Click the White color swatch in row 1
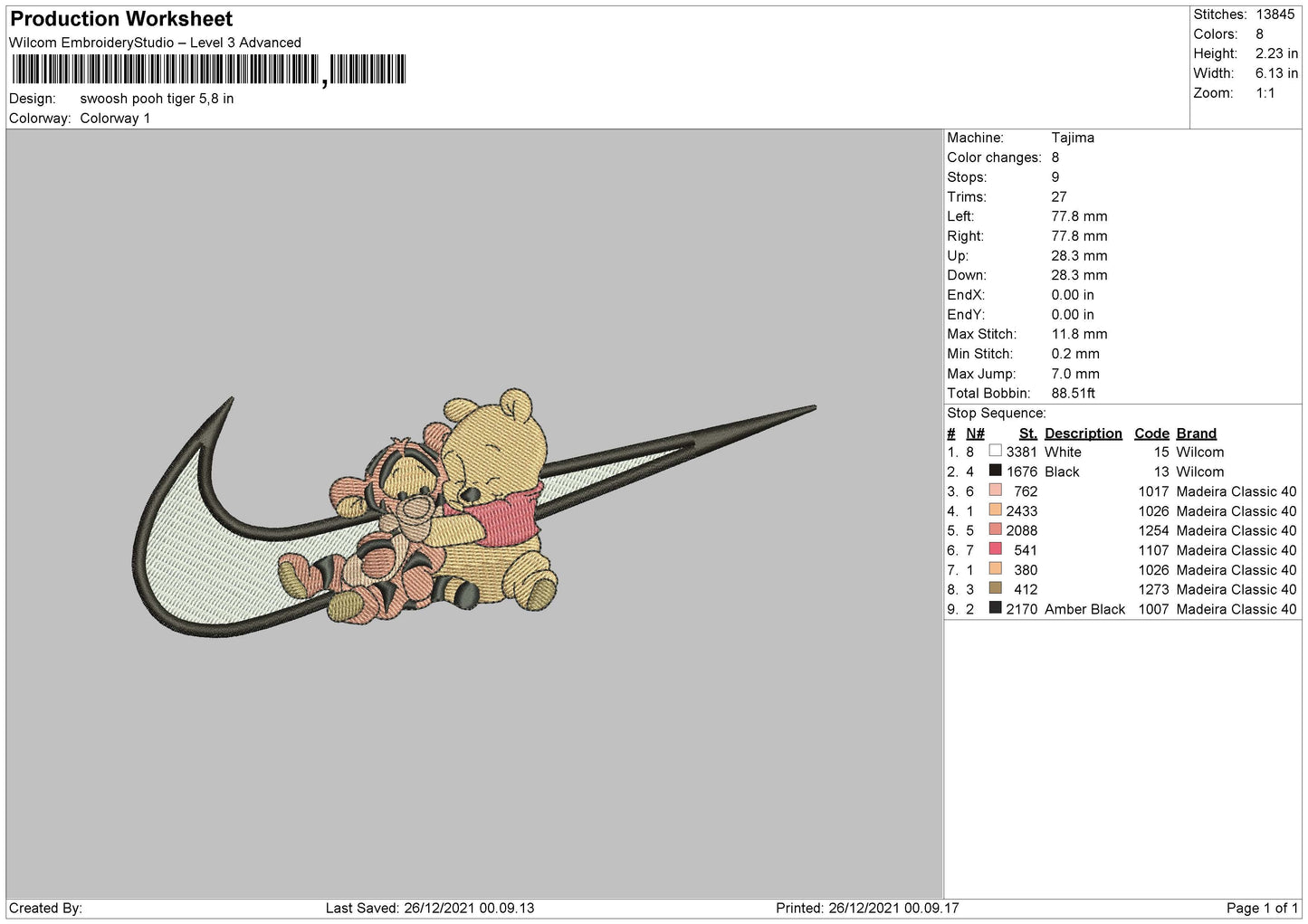The width and height of the screenshot is (1308, 924). [995, 451]
